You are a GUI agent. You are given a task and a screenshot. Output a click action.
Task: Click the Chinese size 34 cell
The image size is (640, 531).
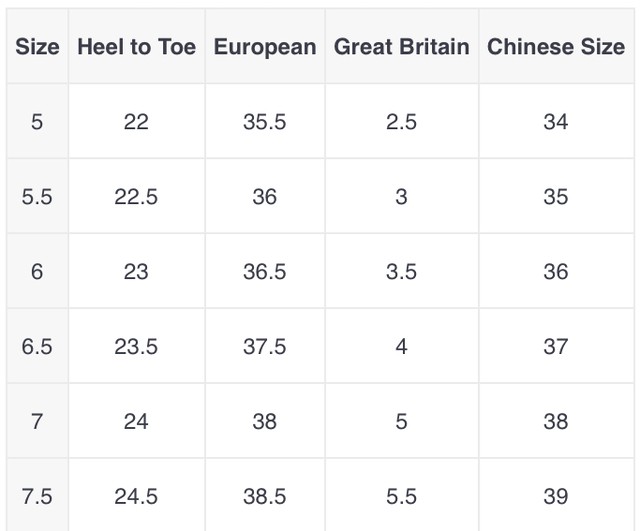(x=556, y=121)
